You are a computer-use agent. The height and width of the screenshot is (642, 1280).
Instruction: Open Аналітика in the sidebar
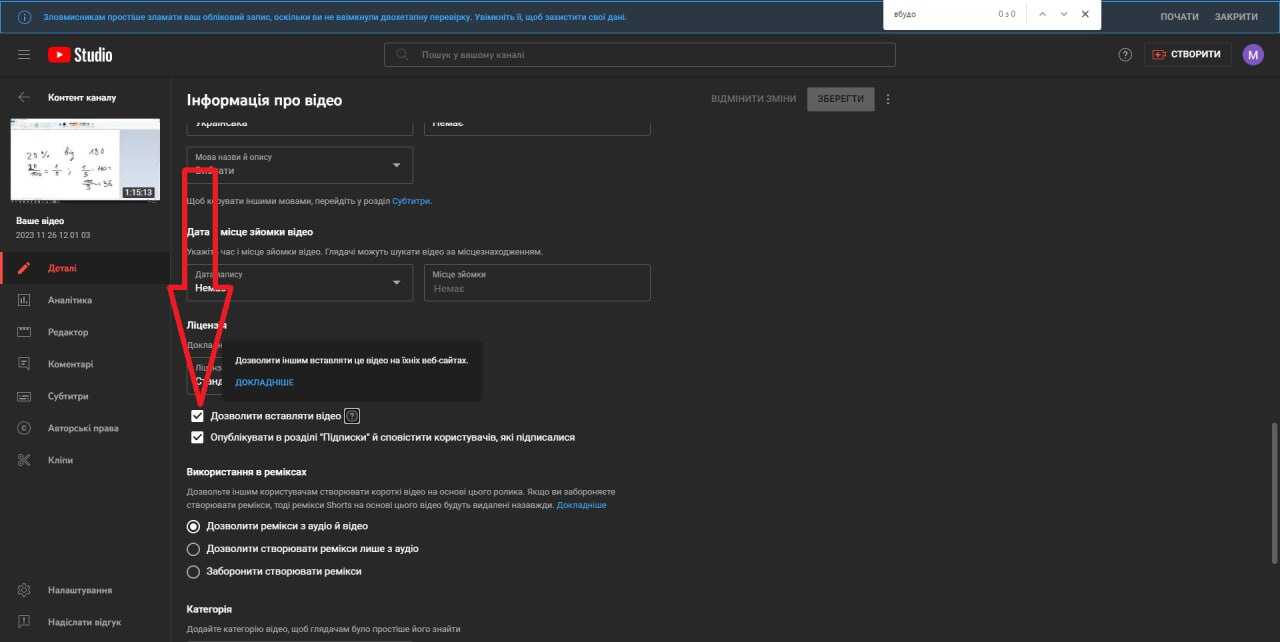70,300
